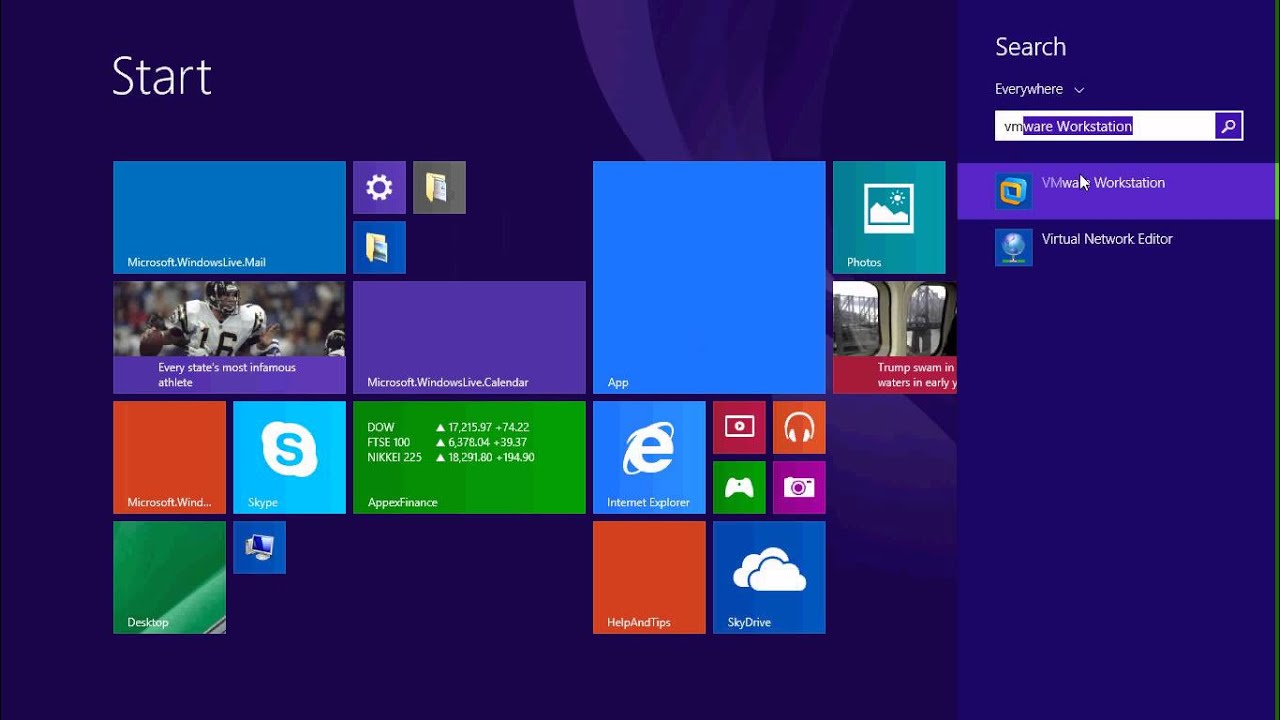Image resolution: width=1280 pixels, height=720 pixels.
Task: Click the DOW stock row
Action: [x=448, y=427]
